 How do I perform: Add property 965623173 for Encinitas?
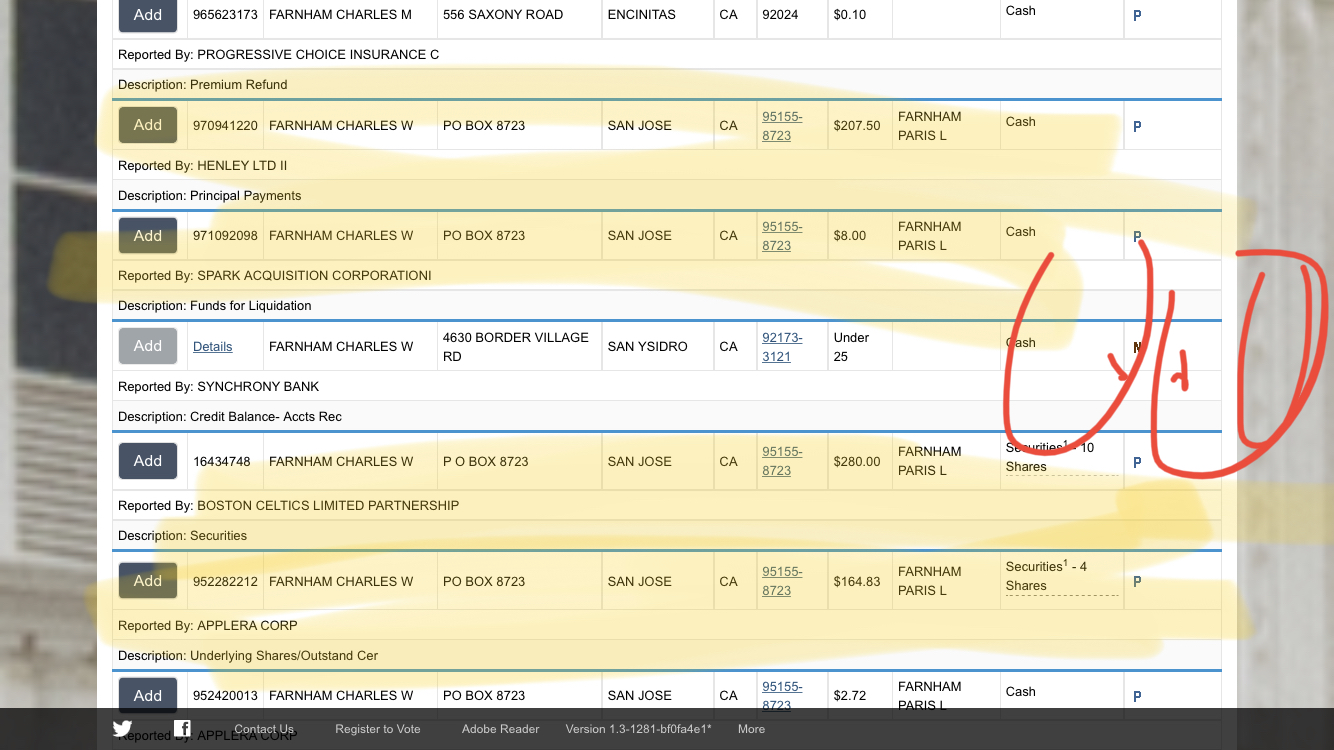[x=148, y=14]
